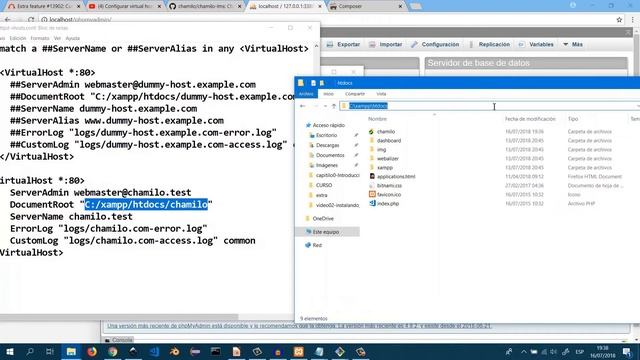Open the Vista ribbon tab
This screenshot has width=640, height=360.
click(x=381, y=94)
